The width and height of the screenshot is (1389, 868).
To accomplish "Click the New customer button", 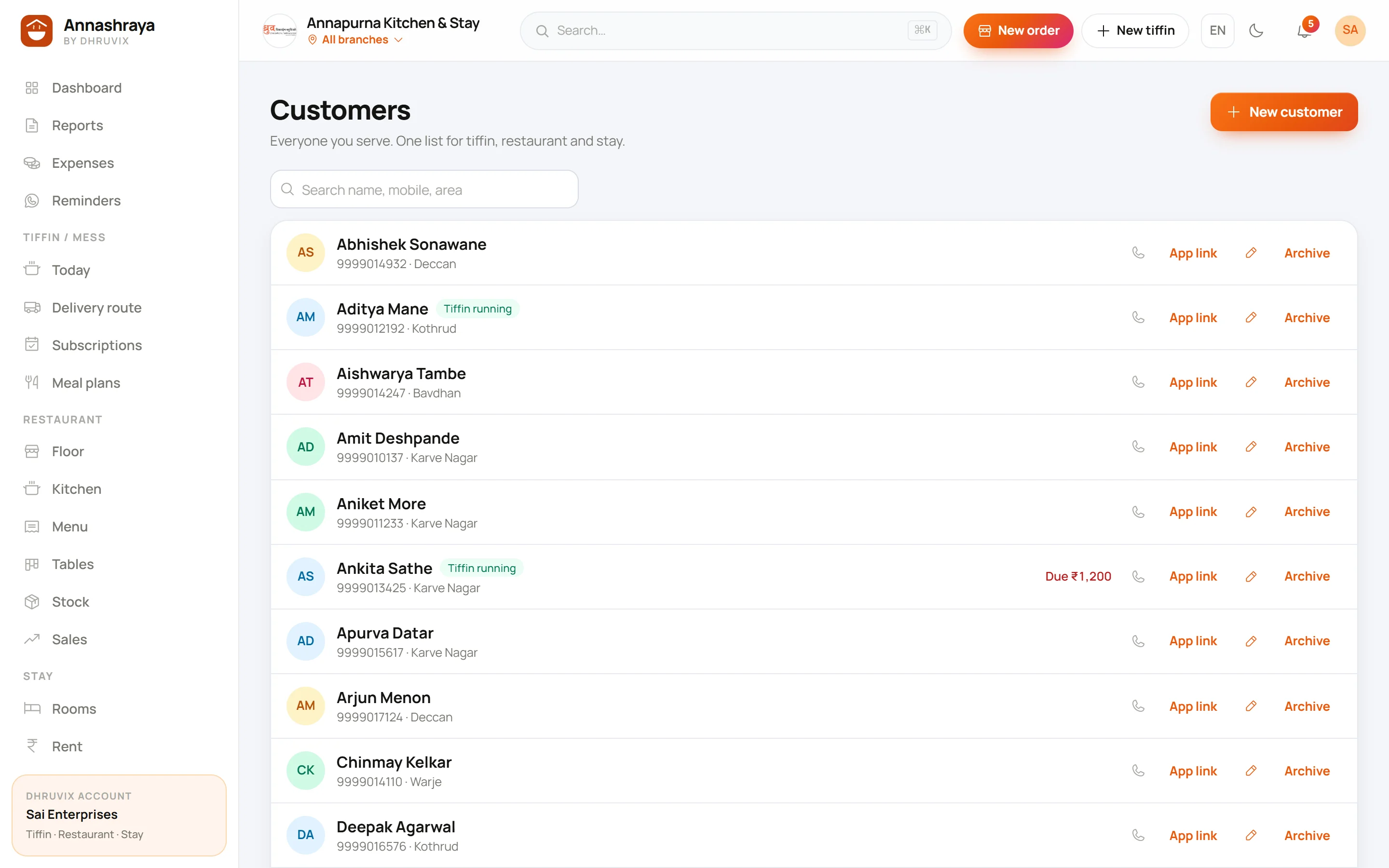I will click(x=1283, y=112).
